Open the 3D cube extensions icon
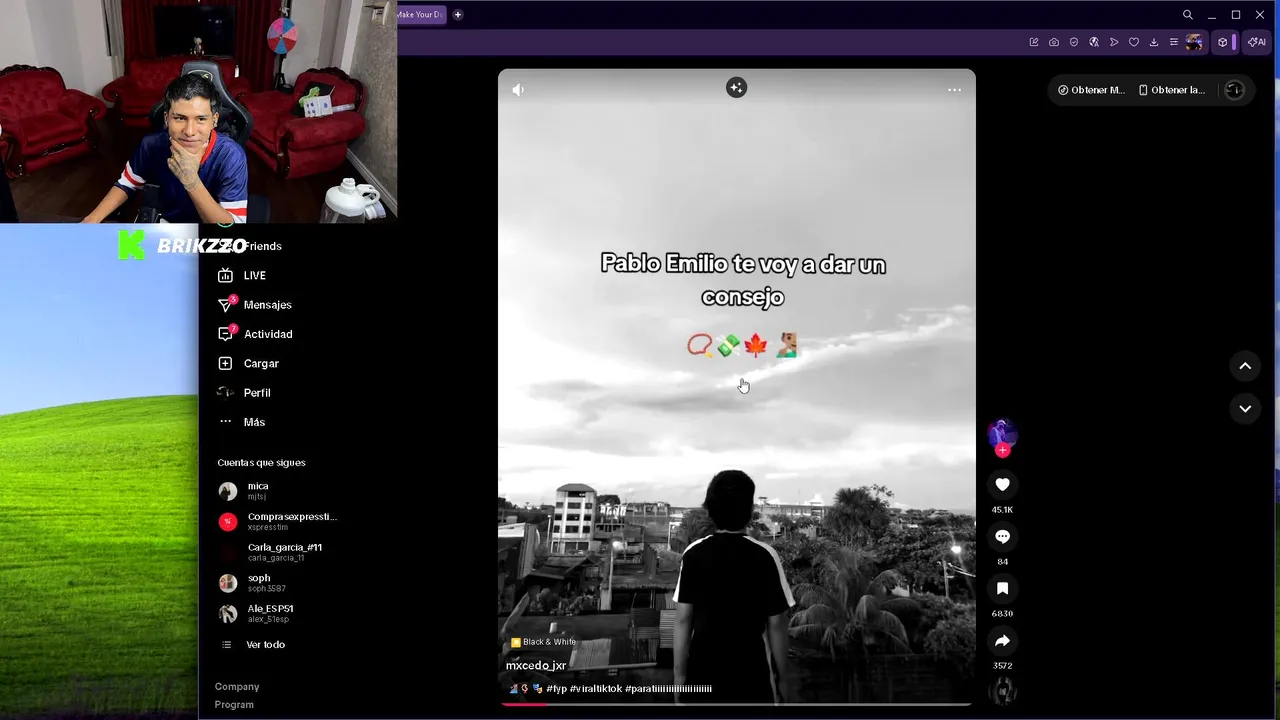Viewport: 1280px width, 720px height. [1222, 42]
